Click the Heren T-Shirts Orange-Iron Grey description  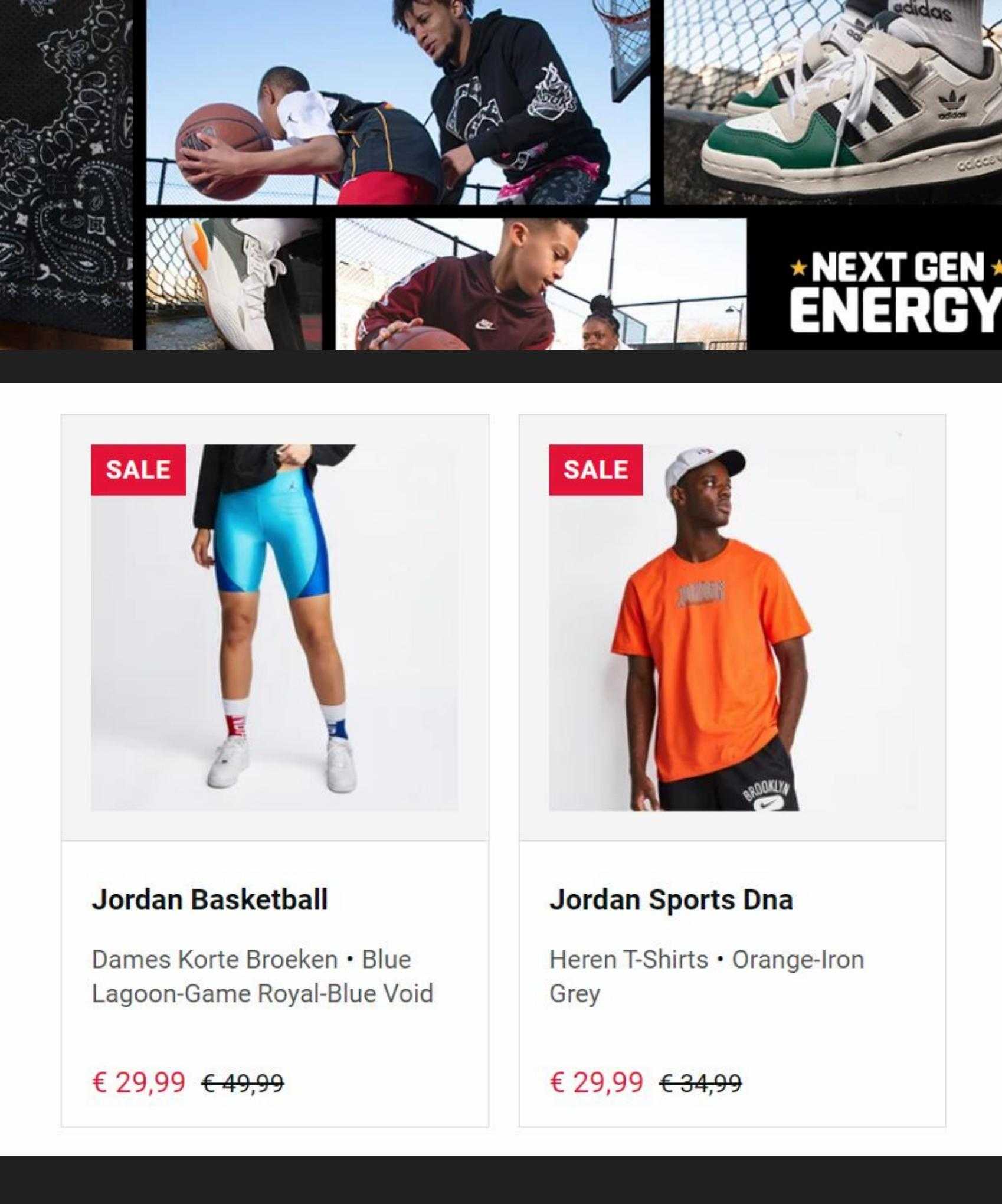pyautogui.click(x=706, y=976)
